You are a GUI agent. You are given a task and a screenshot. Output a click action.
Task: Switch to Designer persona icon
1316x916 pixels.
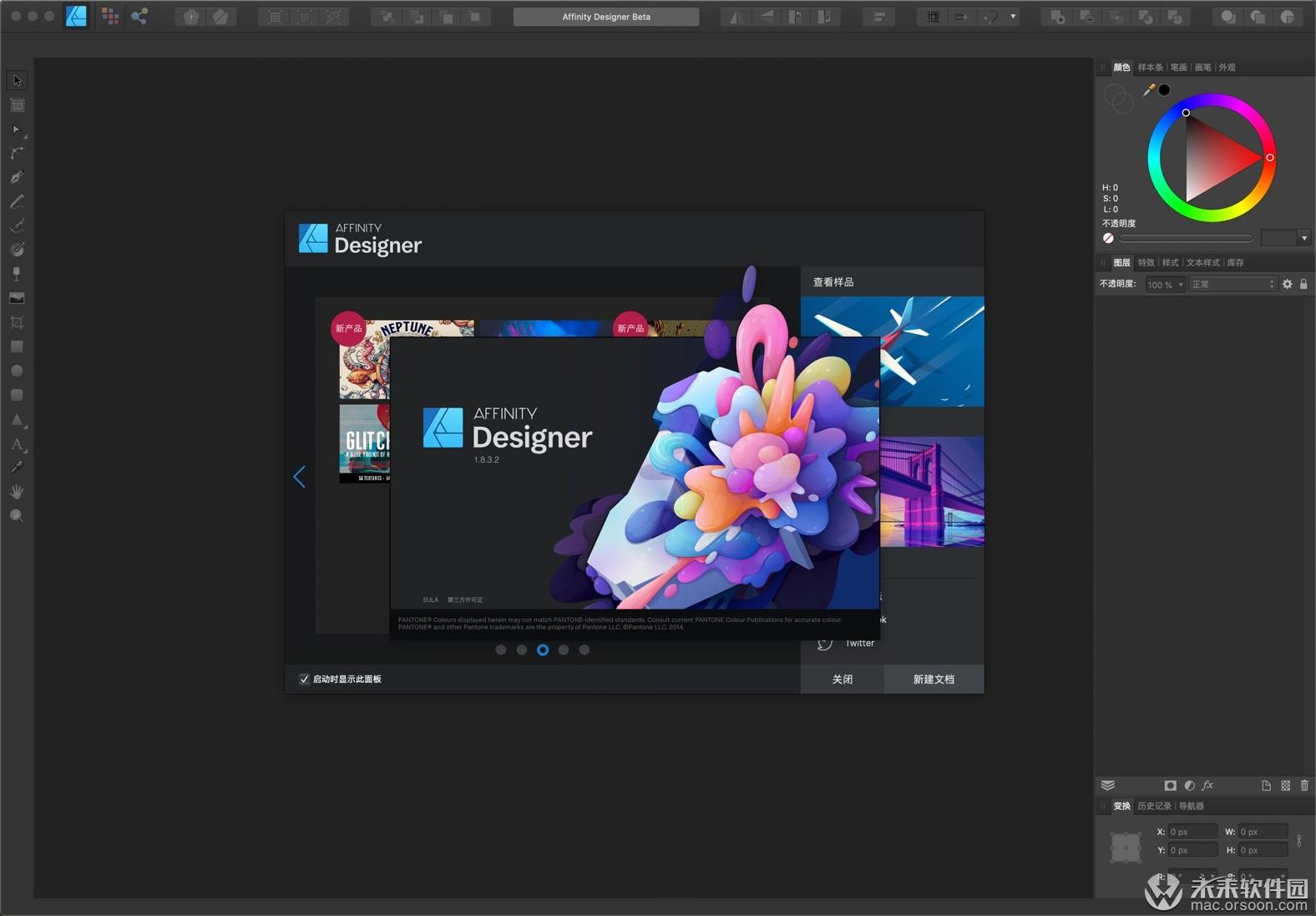[77, 16]
